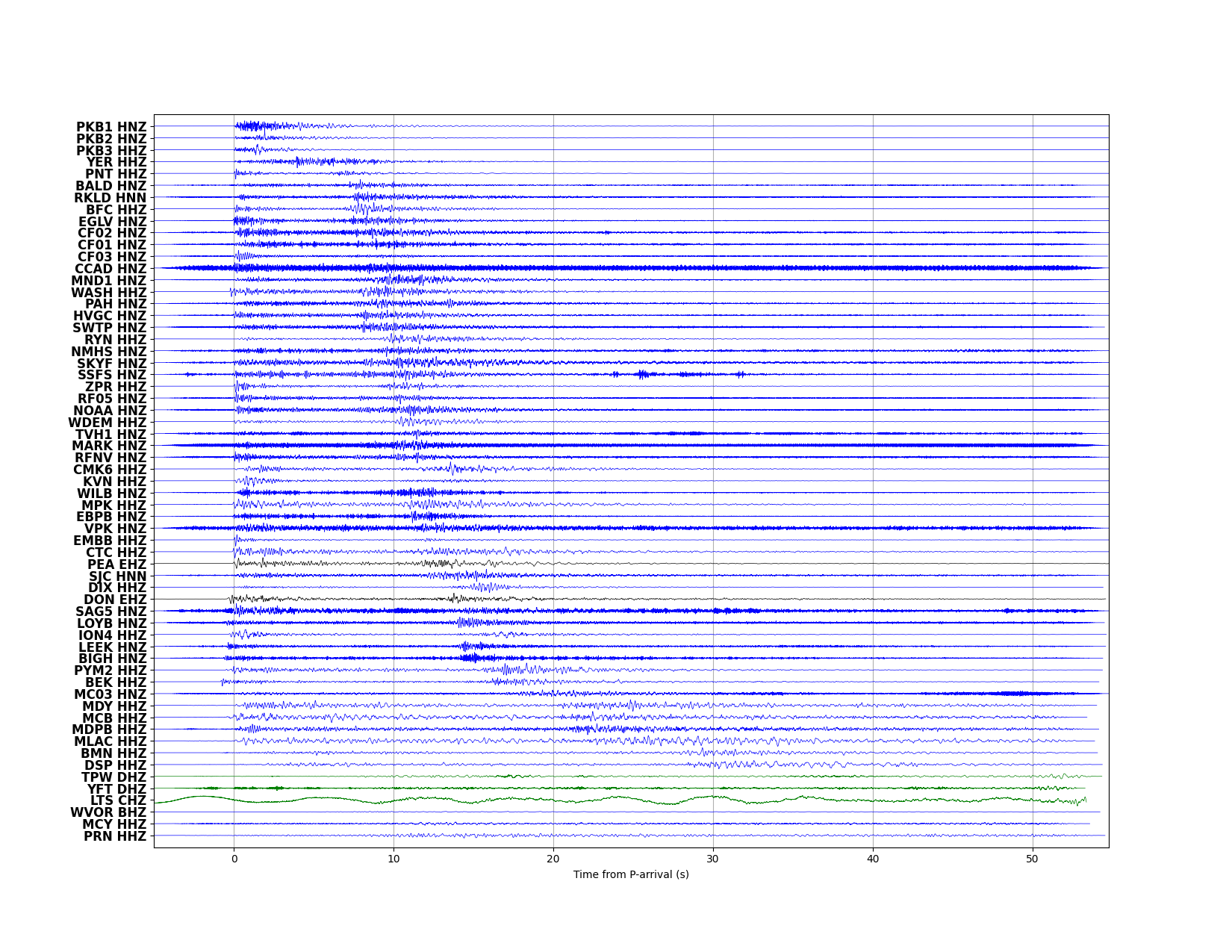Select the PKB1 HNZ station label

click(x=111, y=127)
